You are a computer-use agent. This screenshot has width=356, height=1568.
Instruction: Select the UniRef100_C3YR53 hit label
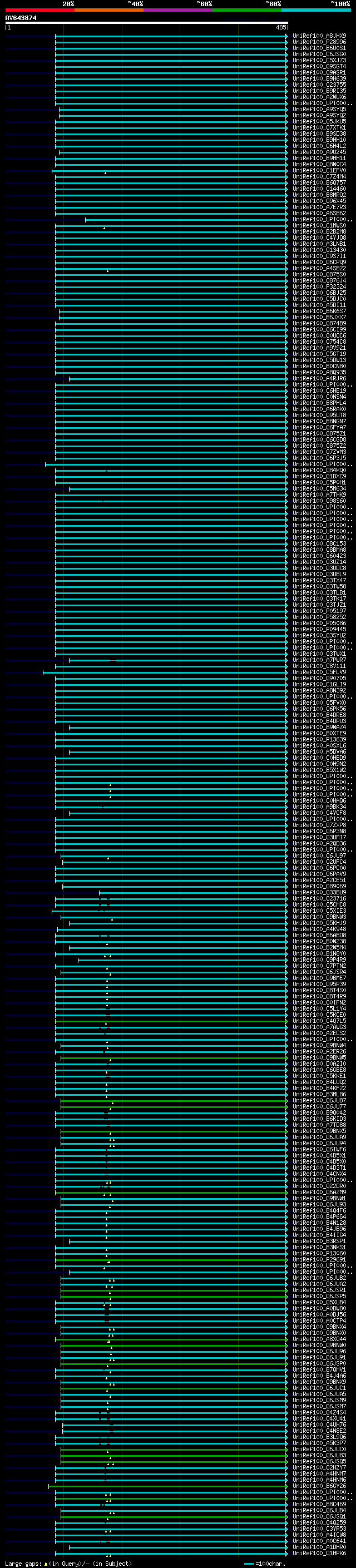click(x=319, y=1529)
